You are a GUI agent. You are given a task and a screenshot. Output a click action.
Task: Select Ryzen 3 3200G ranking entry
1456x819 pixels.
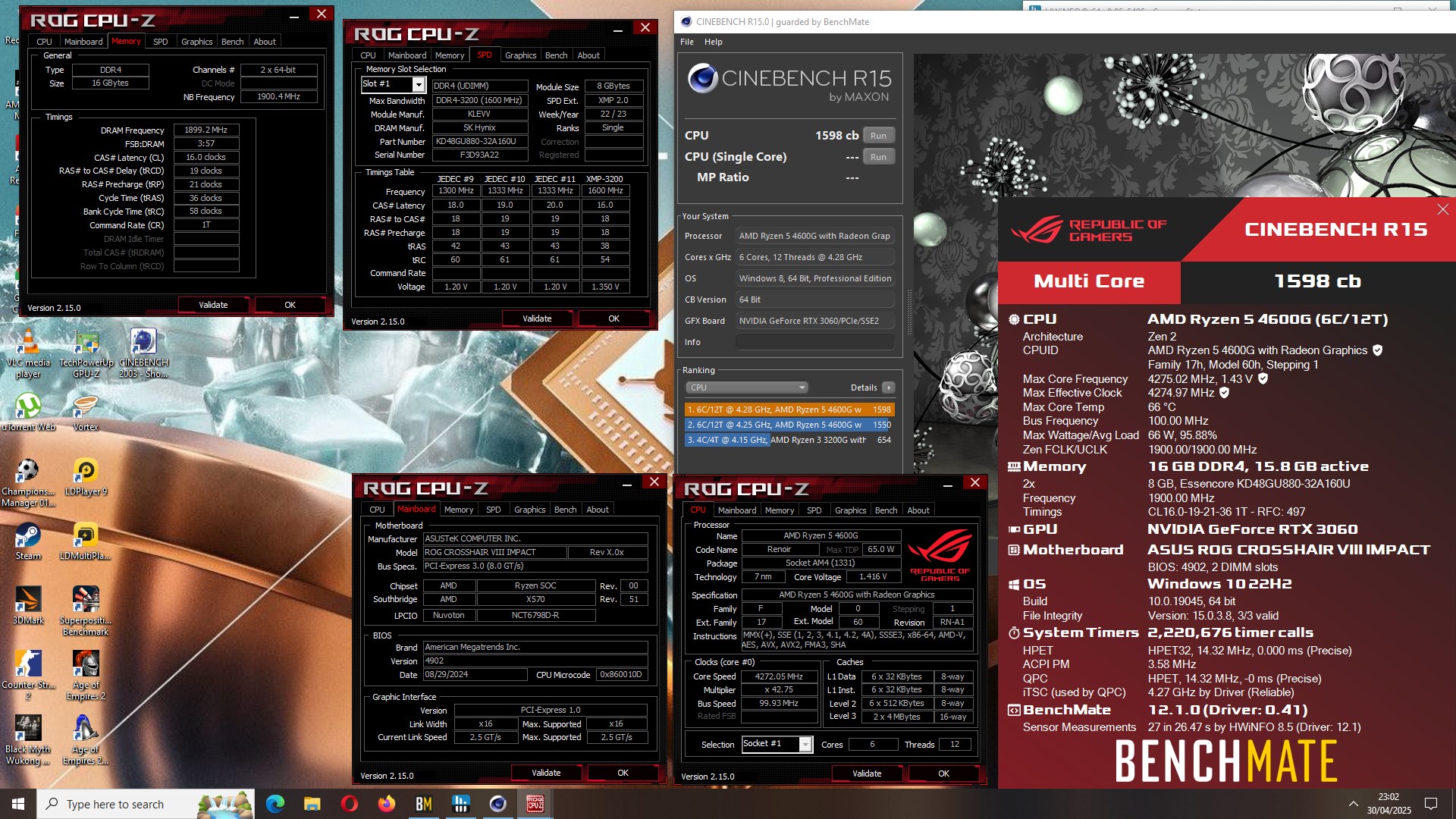(x=789, y=440)
